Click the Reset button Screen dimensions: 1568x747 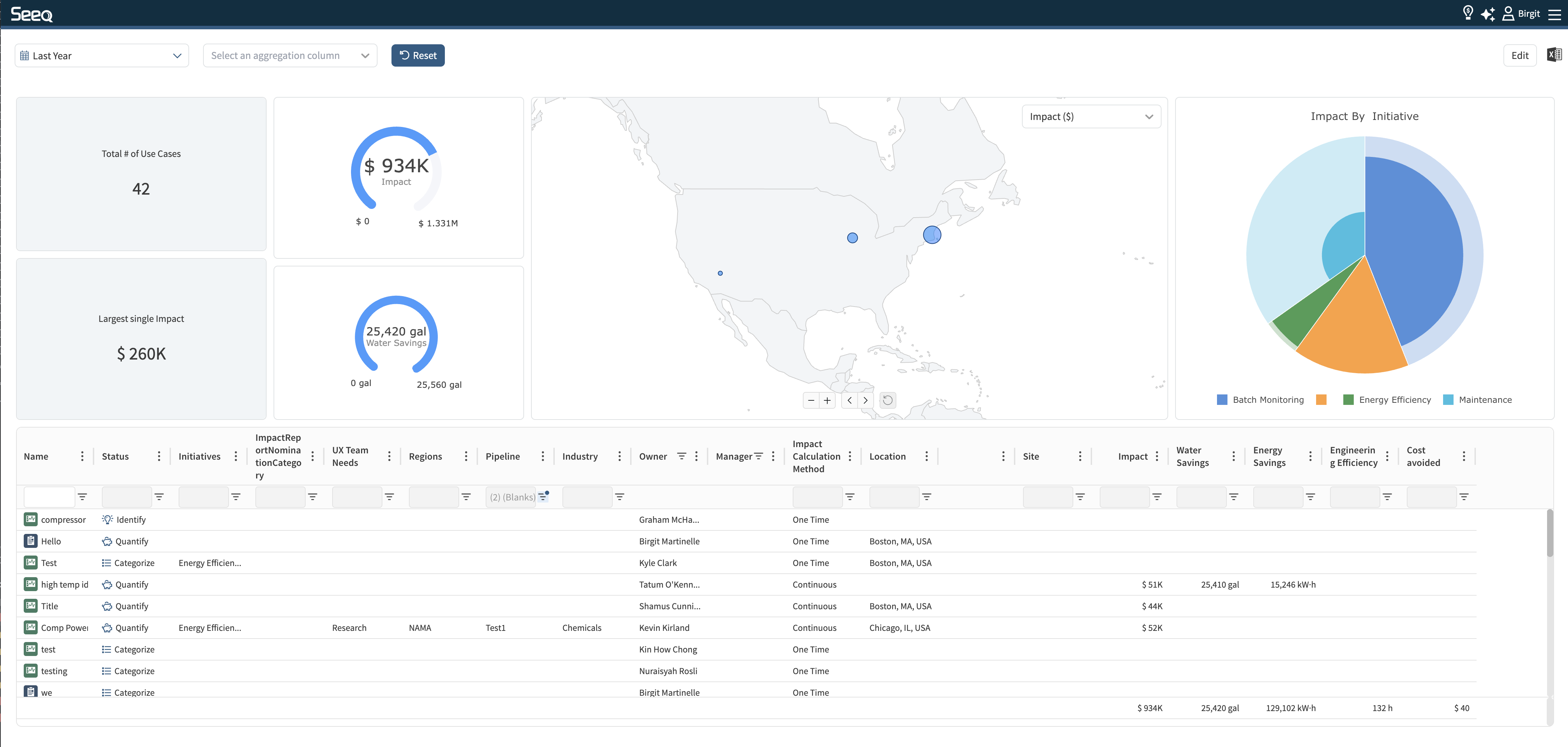click(418, 56)
